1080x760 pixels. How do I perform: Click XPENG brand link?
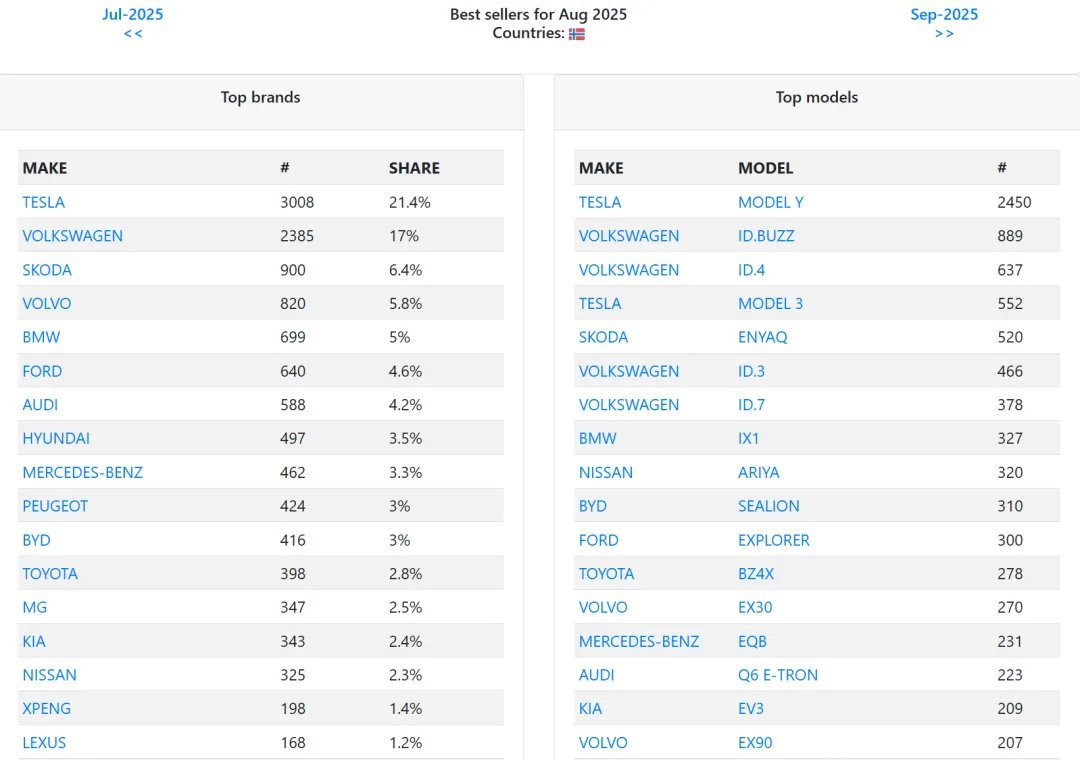46,709
